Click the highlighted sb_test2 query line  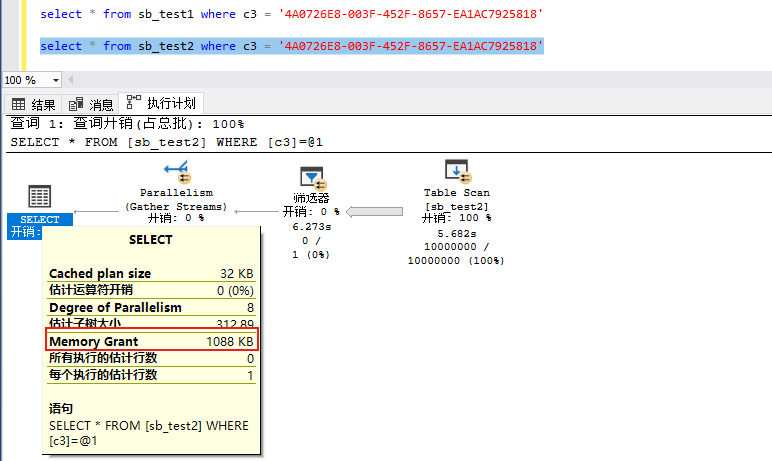[x=291, y=46]
